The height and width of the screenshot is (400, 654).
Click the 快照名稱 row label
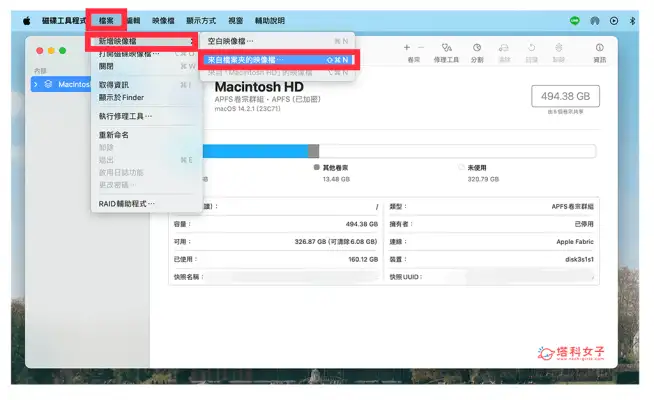coord(189,277)
